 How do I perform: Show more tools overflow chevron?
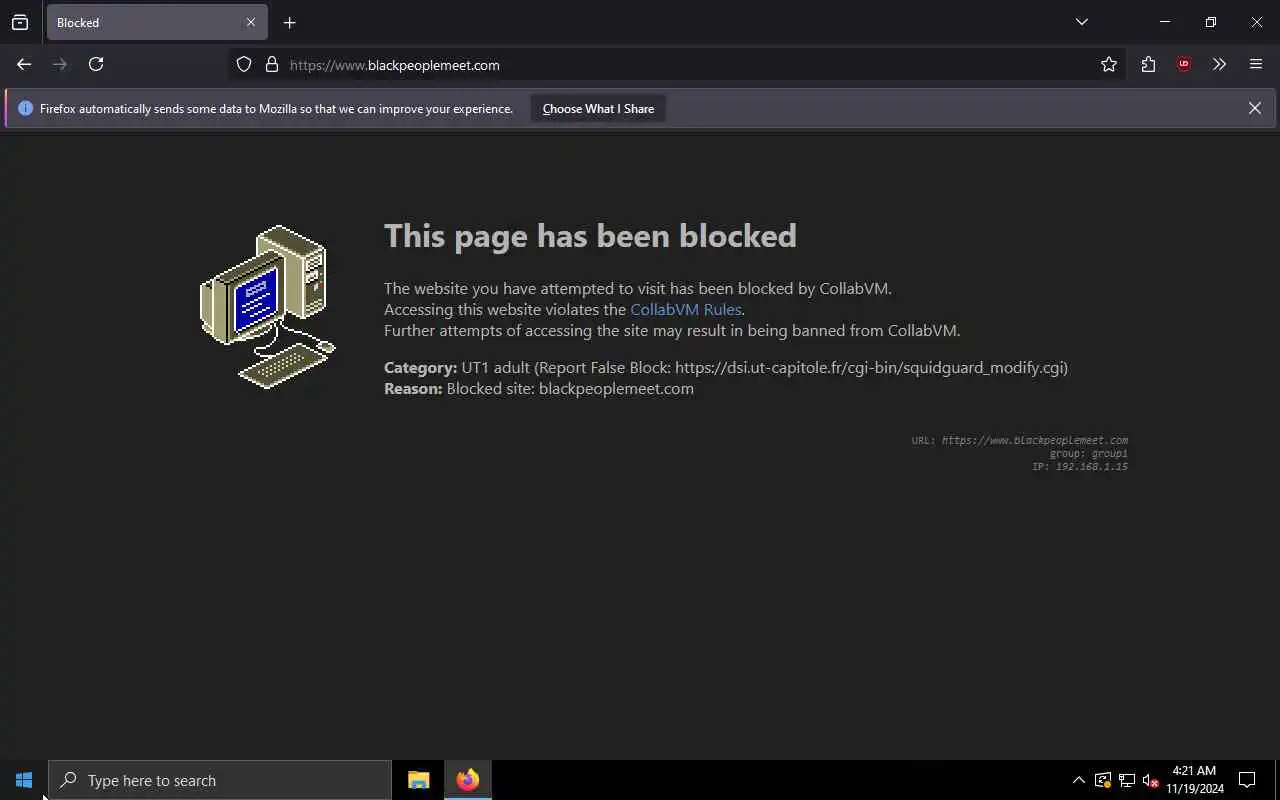pyautogui.click(x=1219, y=65)
